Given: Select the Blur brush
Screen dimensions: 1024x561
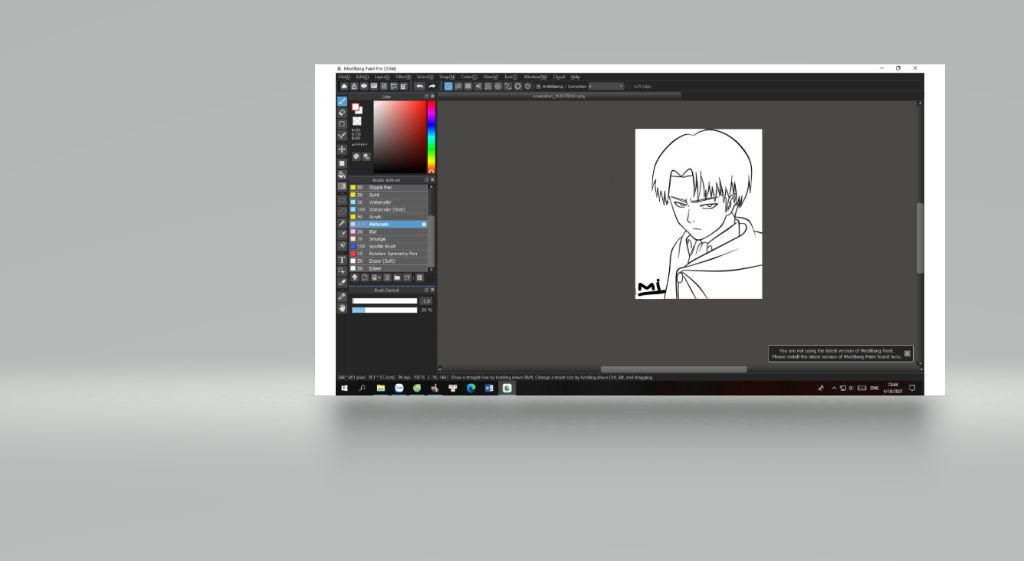Looking at the screenshot, I should (x=389, y=232).
